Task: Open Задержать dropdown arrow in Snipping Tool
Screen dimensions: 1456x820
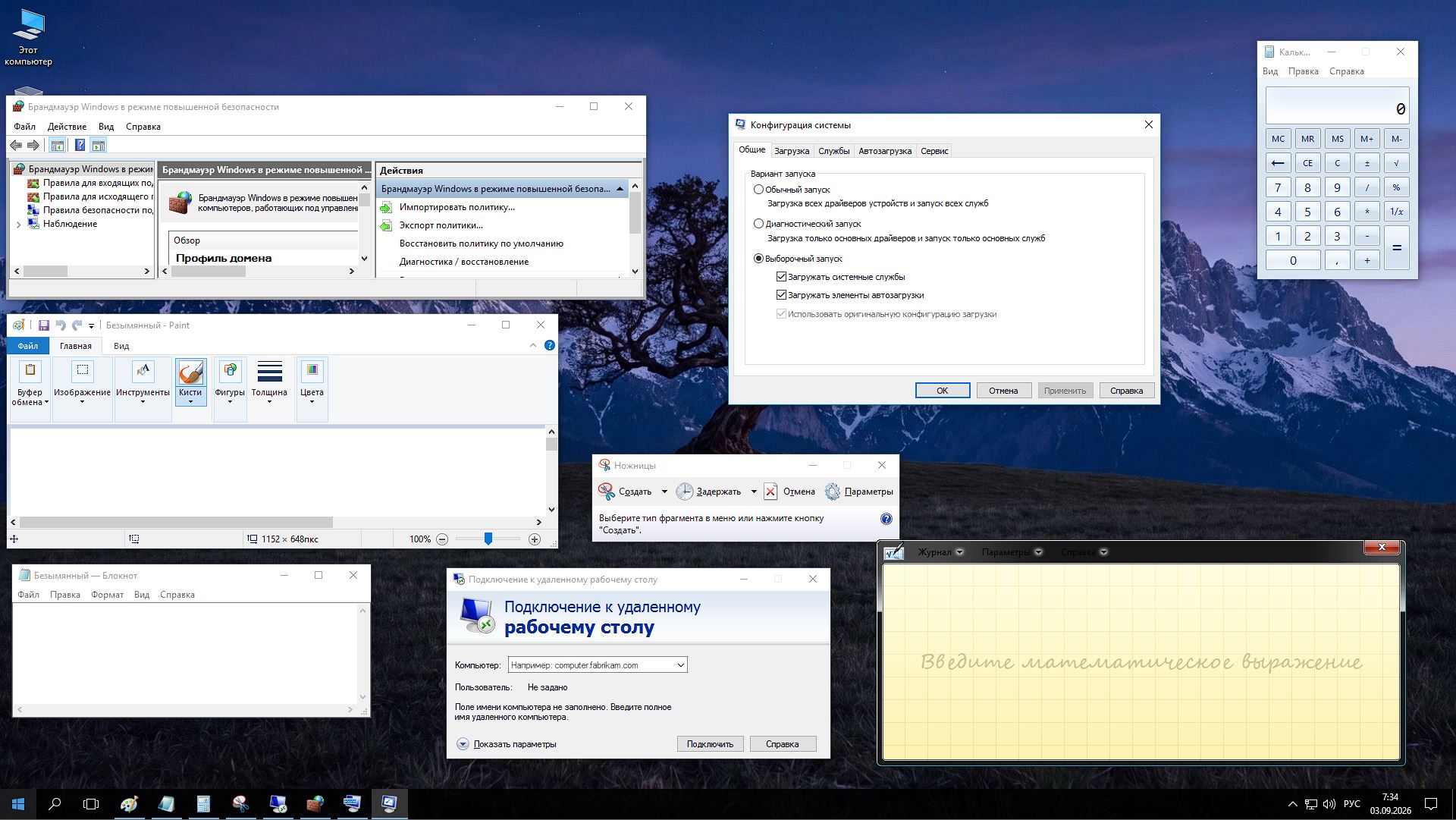Action: (754, 492)
